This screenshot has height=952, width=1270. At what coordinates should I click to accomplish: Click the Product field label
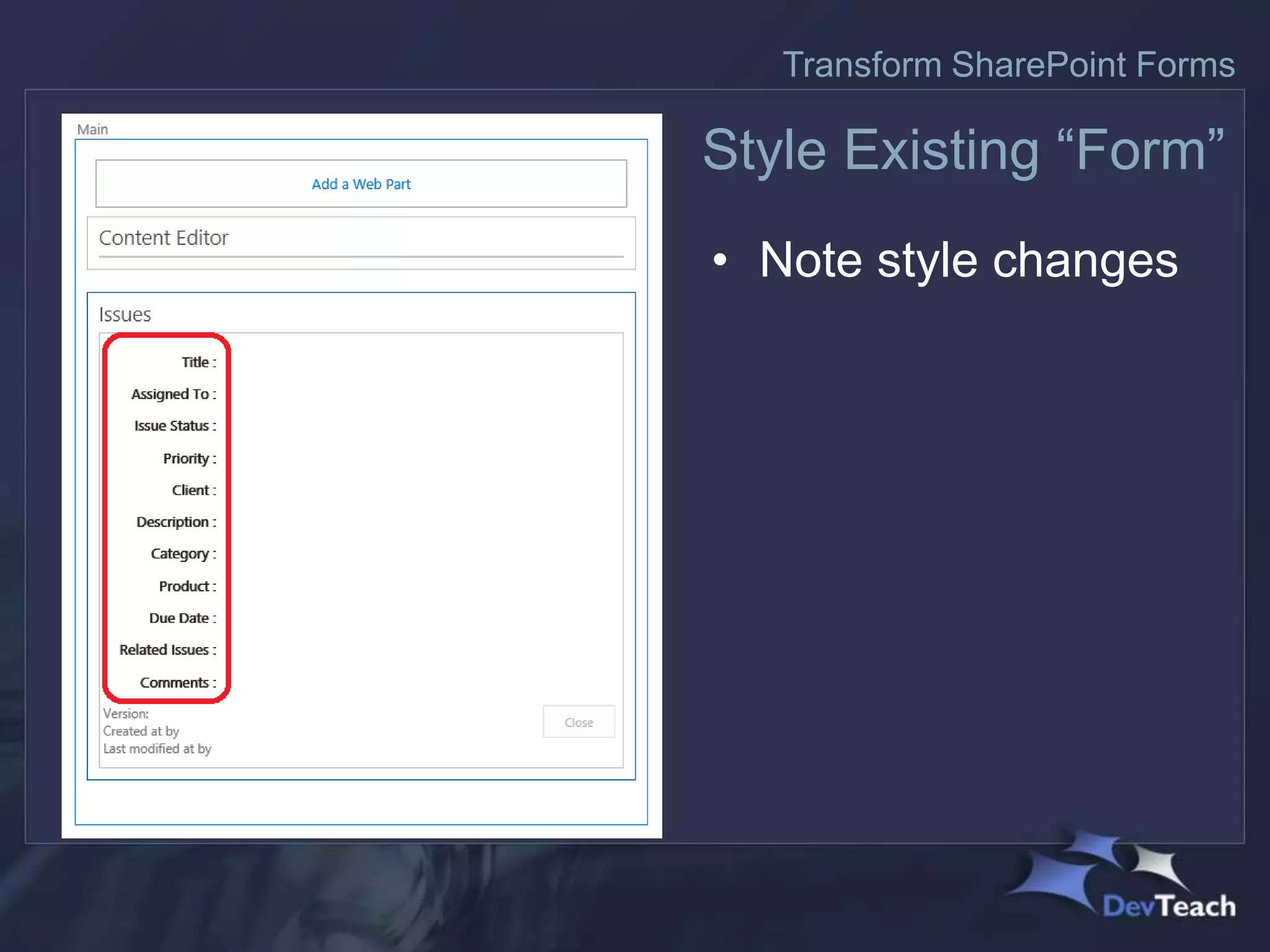click(188, 586)
